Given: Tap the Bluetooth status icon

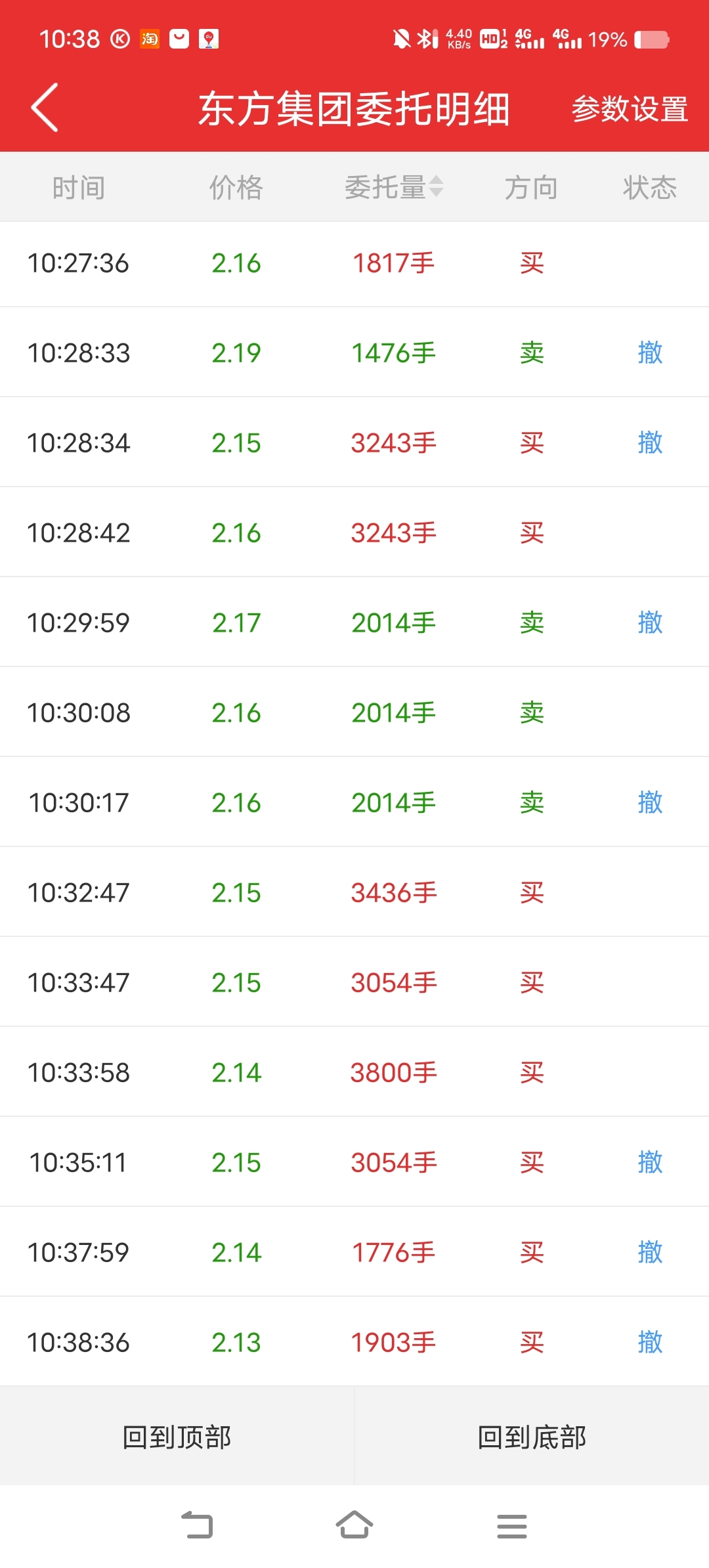Looking at the screenshot, I should (427, 39).
